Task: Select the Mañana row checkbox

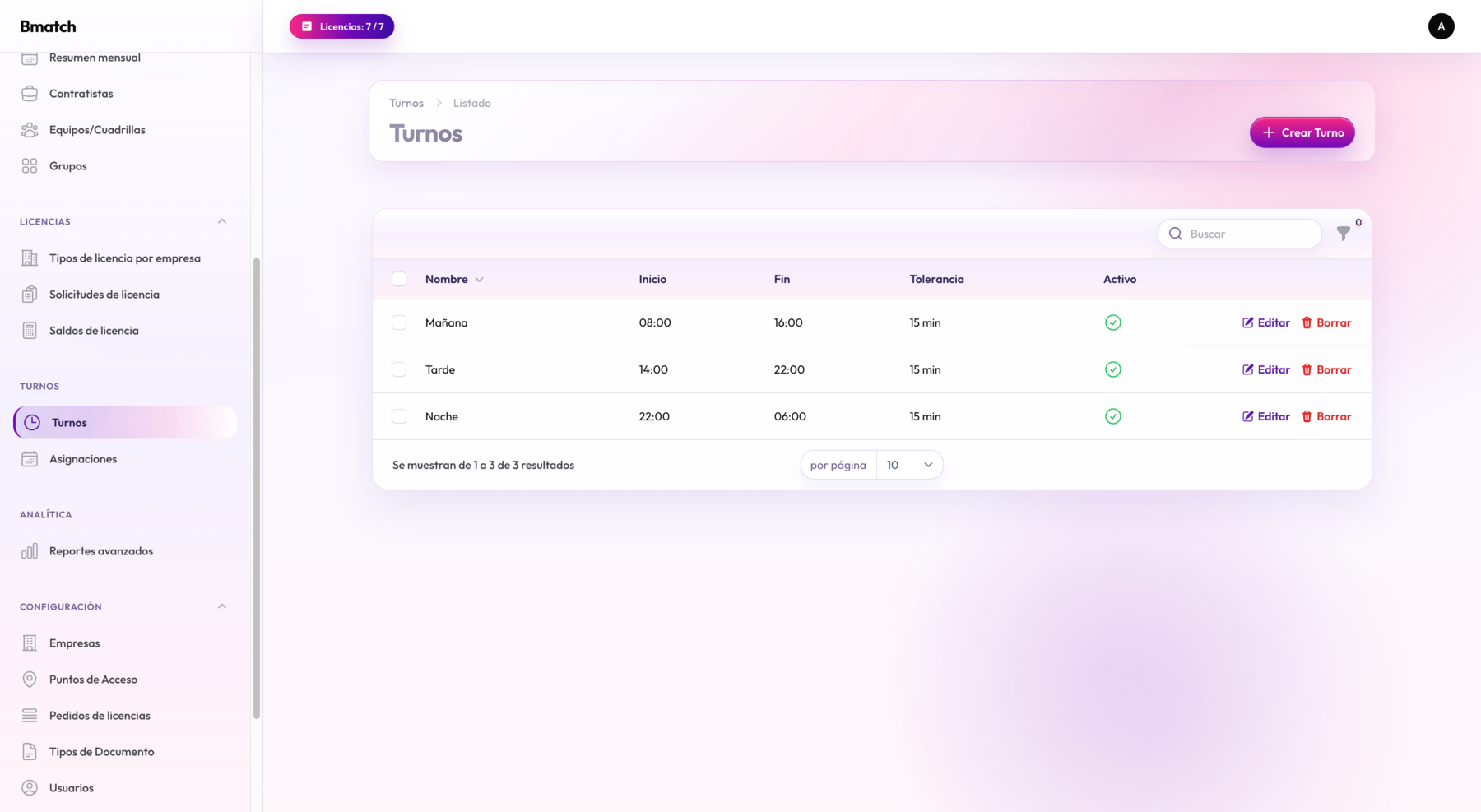Action: point(399,322)
